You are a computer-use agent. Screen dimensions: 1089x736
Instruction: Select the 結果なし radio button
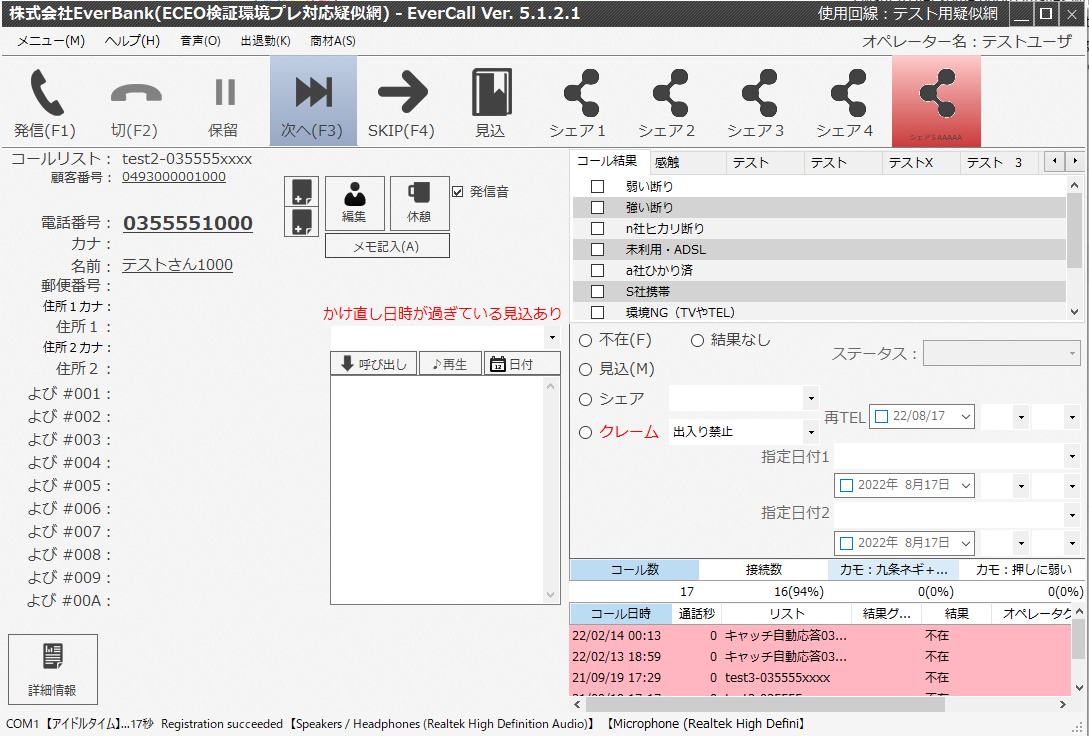pyautogui.click(x=697, y=340)
